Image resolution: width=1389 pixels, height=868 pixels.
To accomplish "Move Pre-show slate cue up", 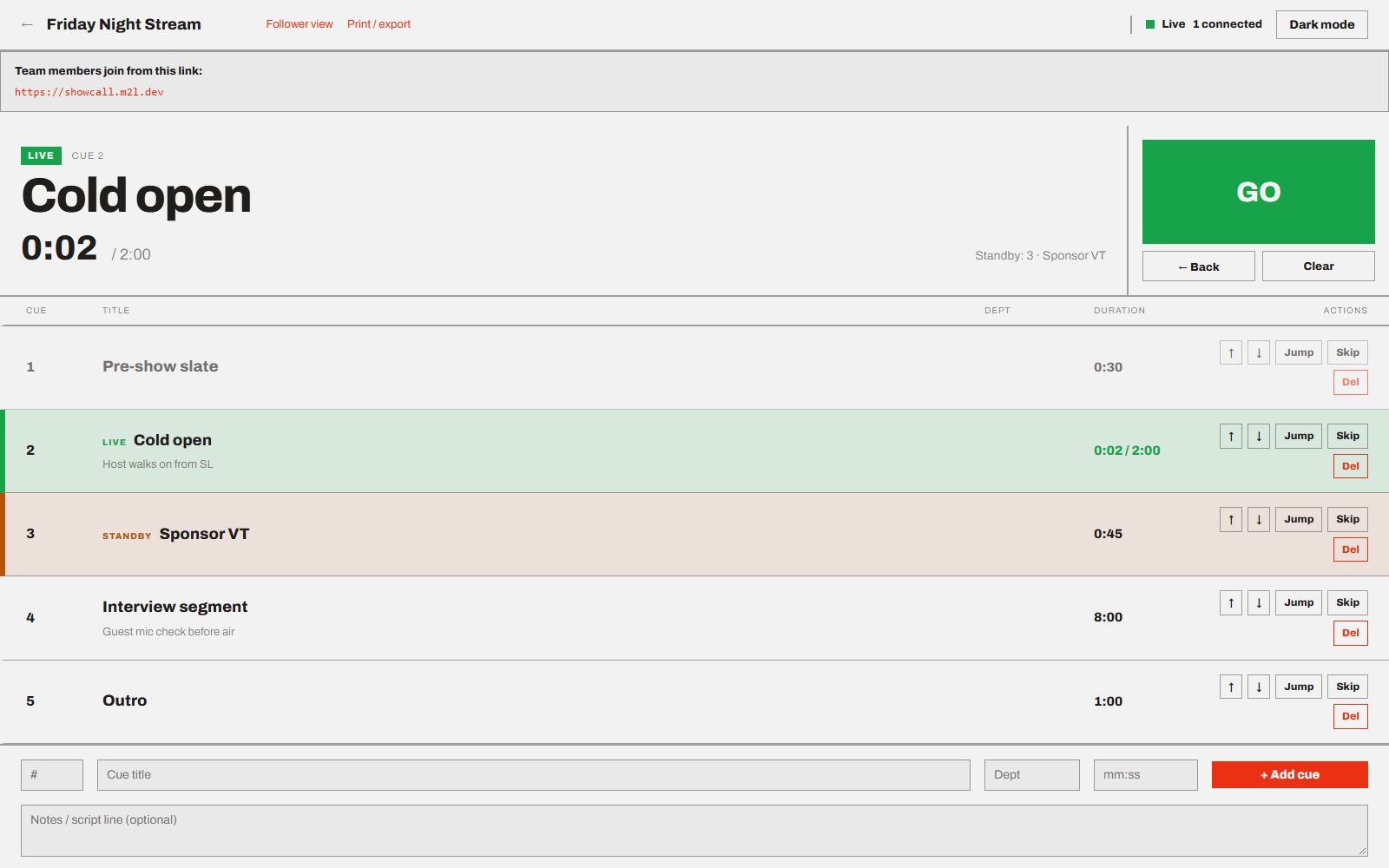I will coord(1231,352).
